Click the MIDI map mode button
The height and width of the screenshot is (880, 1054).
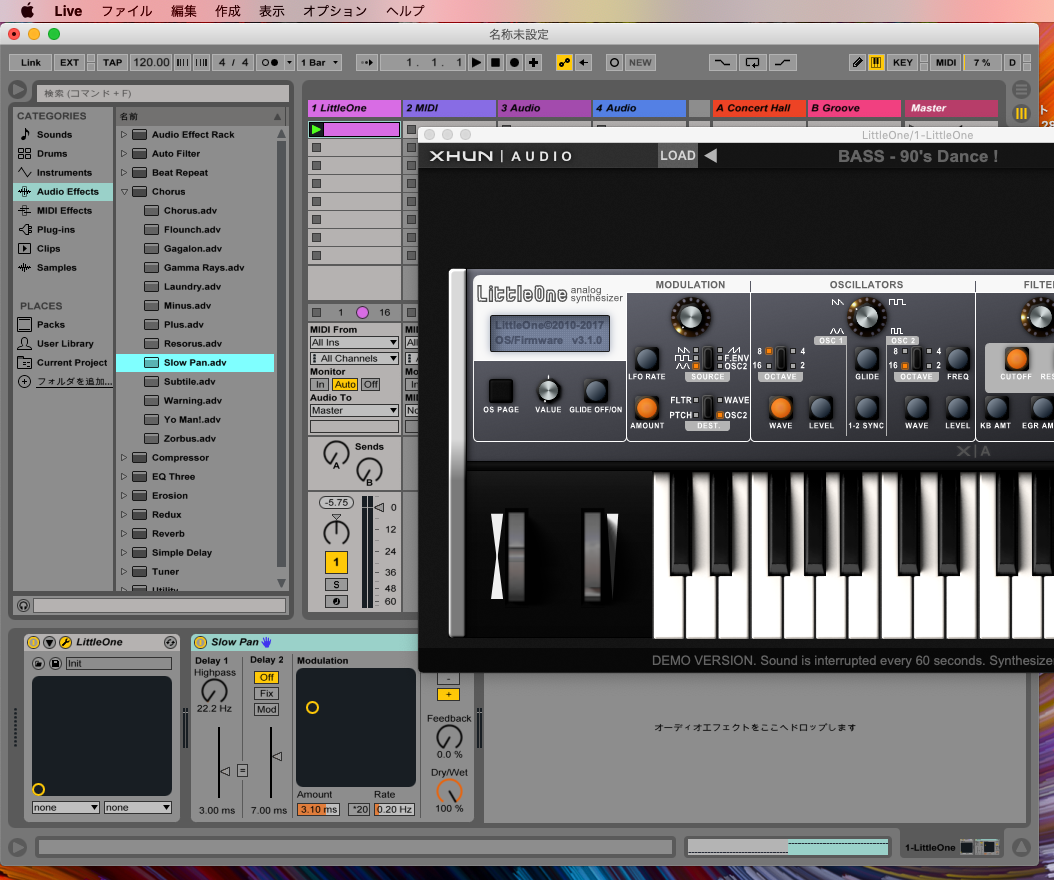coord(946,63)
